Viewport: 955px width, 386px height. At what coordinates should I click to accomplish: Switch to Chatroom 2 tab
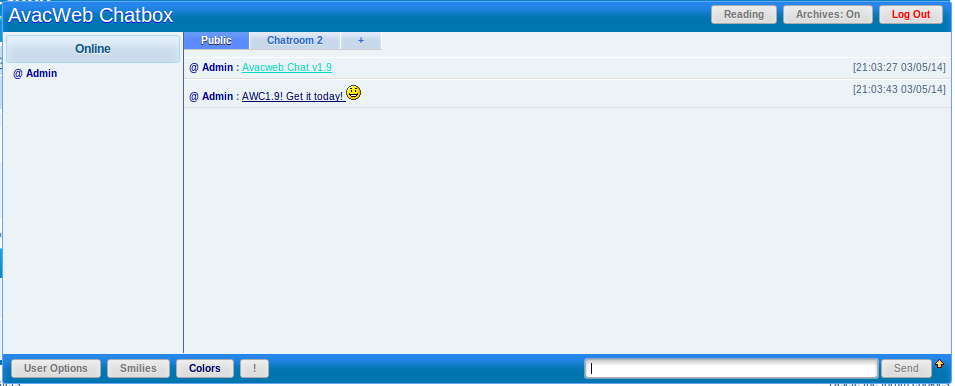coord(295,40)
